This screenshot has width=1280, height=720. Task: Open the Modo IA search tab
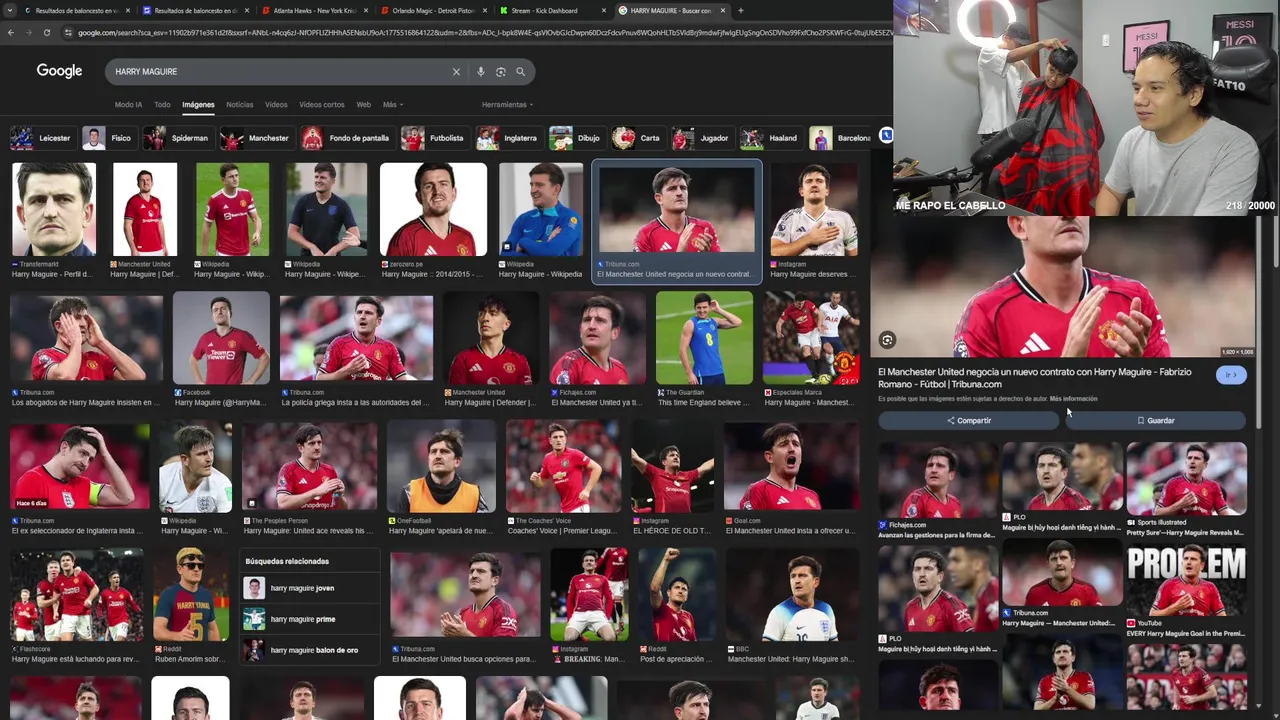click(x=128, y=104)
